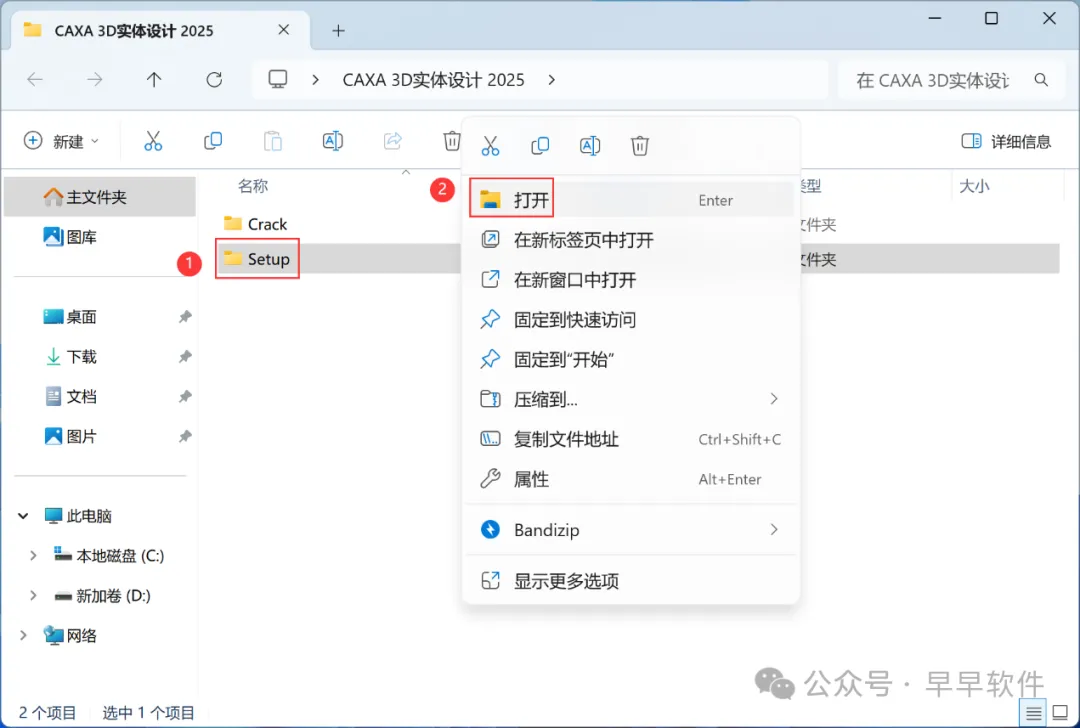Navigate up one folder level

tap(154, 80)
